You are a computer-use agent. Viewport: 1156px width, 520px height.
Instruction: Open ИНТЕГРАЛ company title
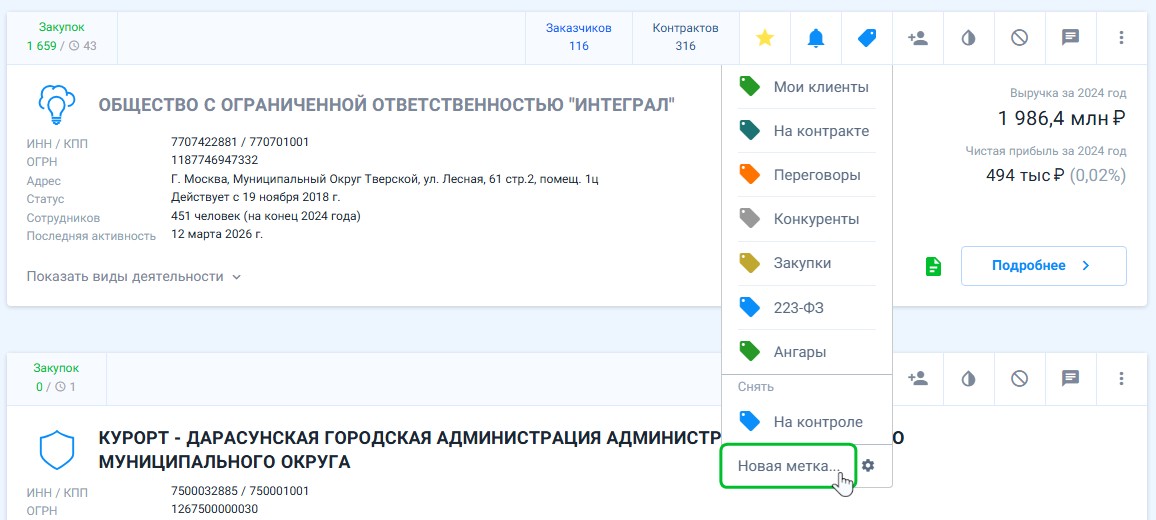[387, 105]
